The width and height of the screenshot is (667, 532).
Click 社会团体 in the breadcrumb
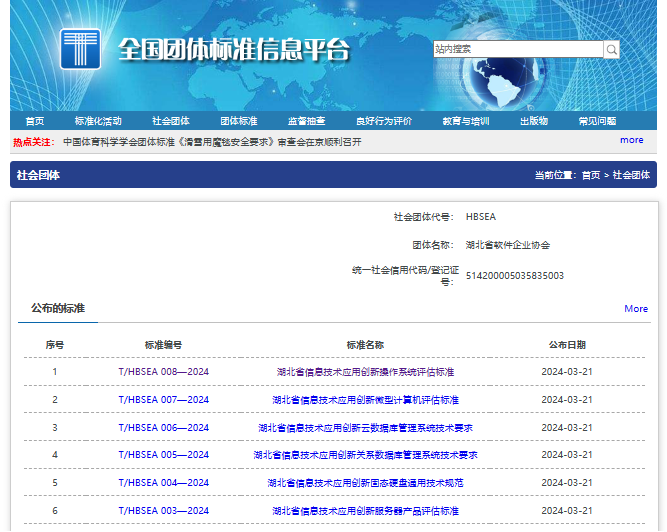631,175
